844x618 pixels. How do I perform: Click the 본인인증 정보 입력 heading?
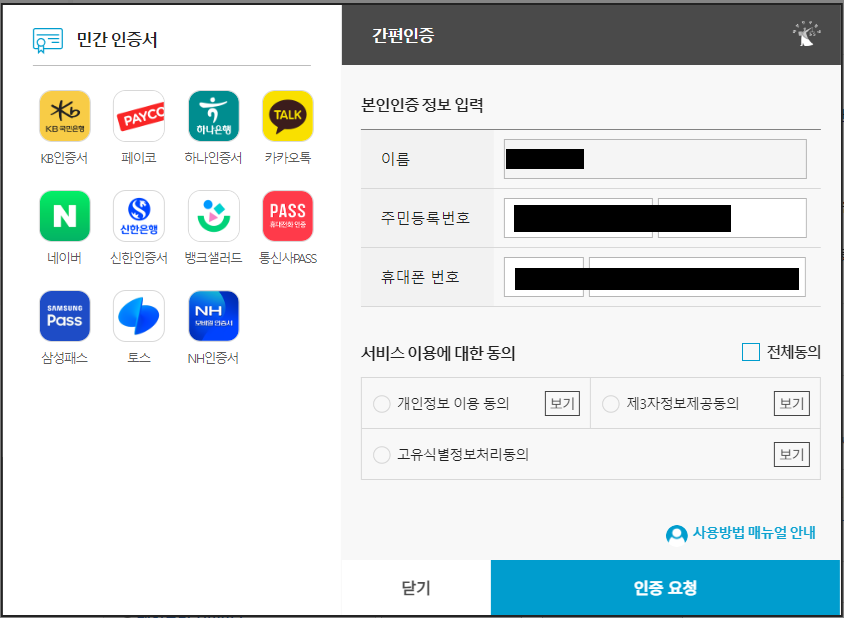tap(422, 105)
